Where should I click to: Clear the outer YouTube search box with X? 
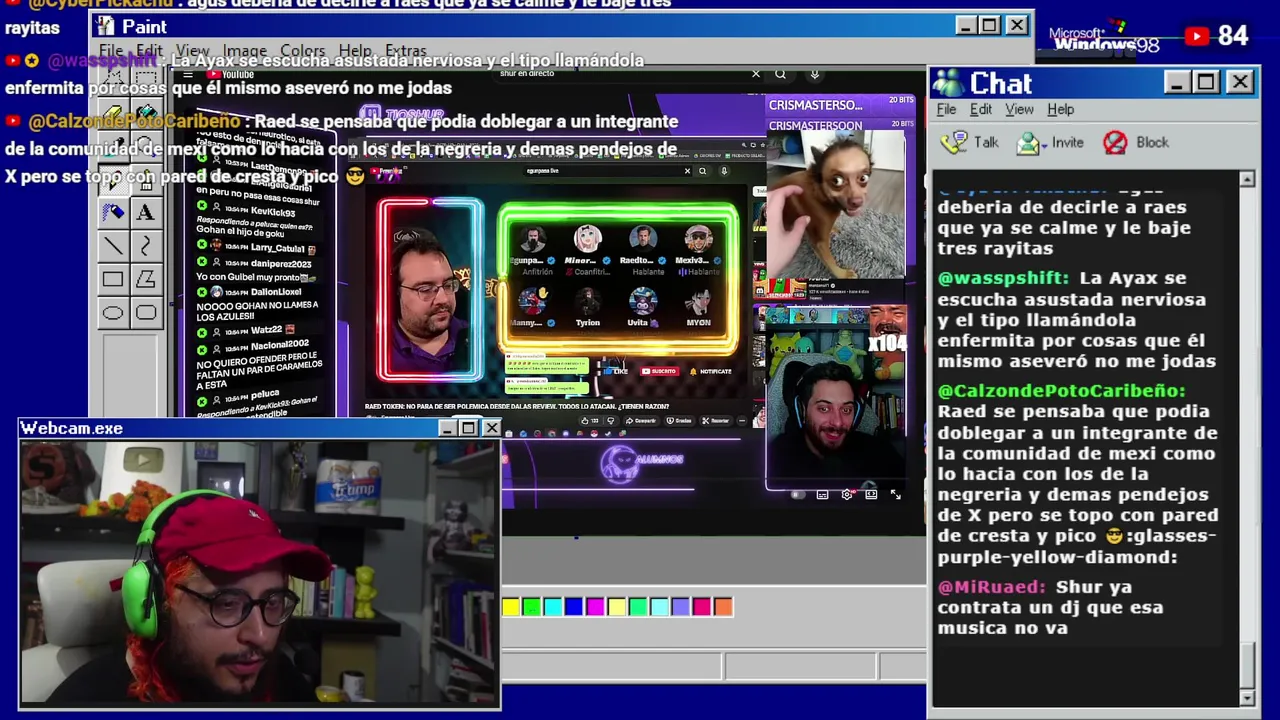point(756,74)
